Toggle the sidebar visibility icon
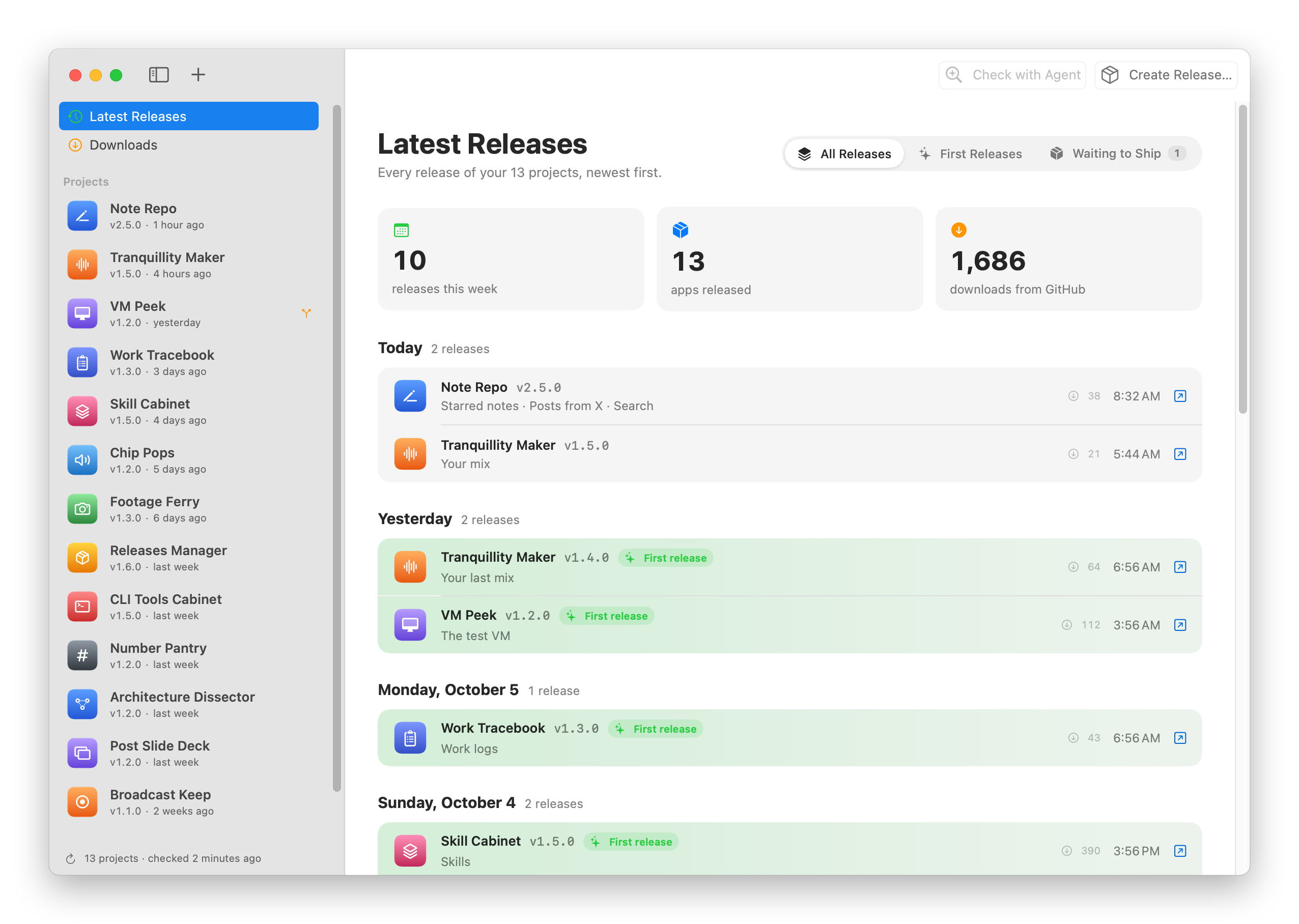This screenshot has height=924, width=1299. coord(159,74)
